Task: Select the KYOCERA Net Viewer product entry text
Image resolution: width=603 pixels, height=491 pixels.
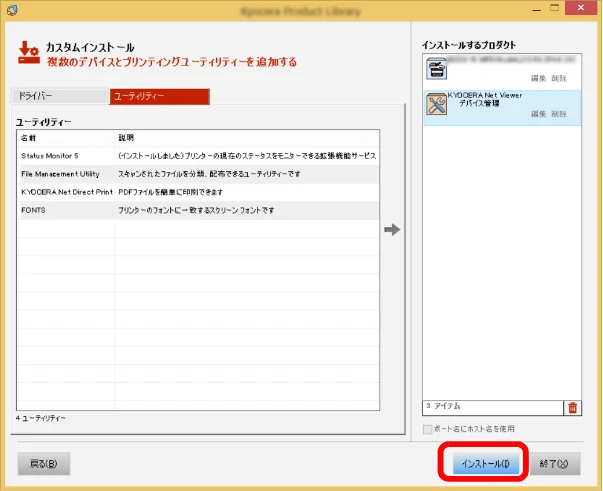Action: click(x=485, y=99)
